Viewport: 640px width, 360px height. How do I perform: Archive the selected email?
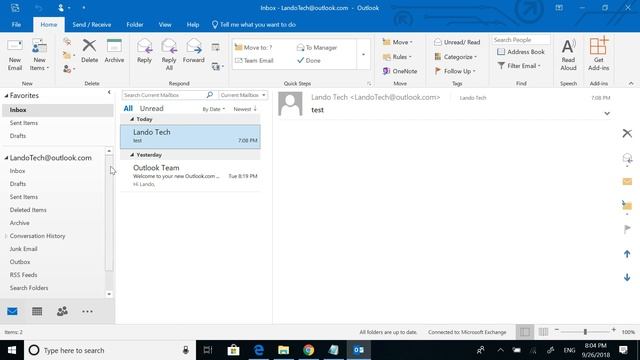(114, 51)
